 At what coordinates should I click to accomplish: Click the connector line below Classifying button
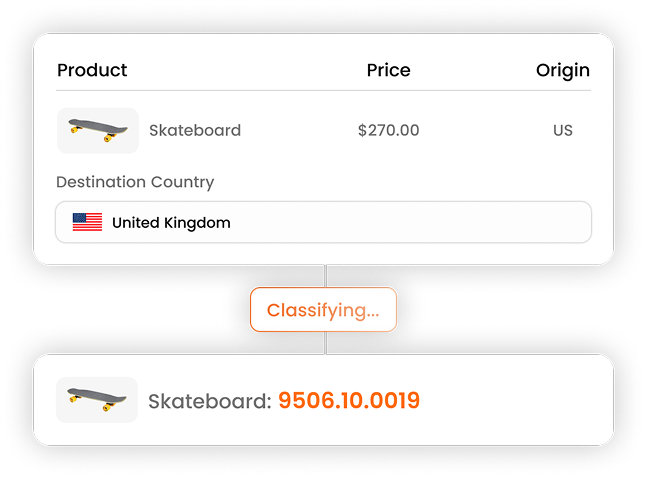click(324, 342)
